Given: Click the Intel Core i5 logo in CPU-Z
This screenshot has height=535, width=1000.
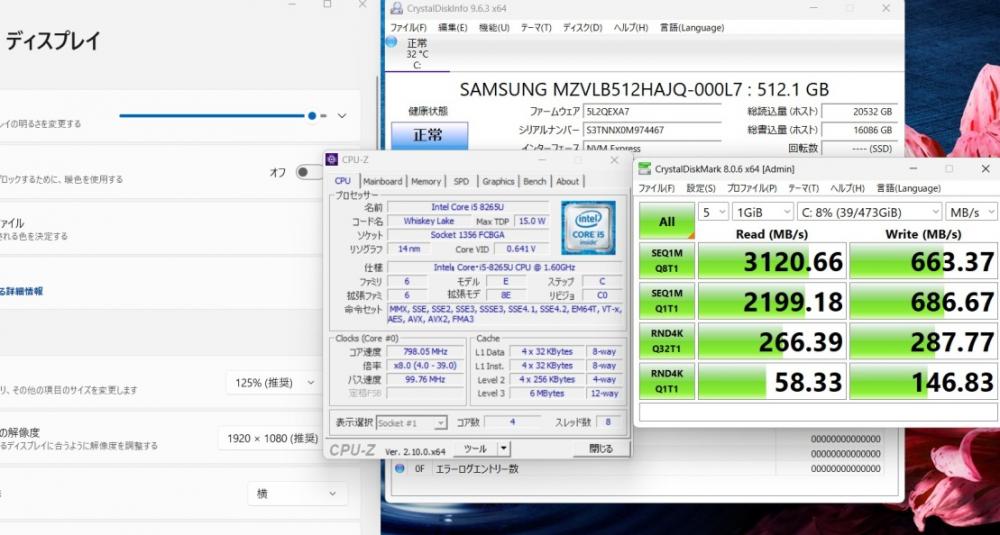Looking at the screenshot, I should coord(588,228).
